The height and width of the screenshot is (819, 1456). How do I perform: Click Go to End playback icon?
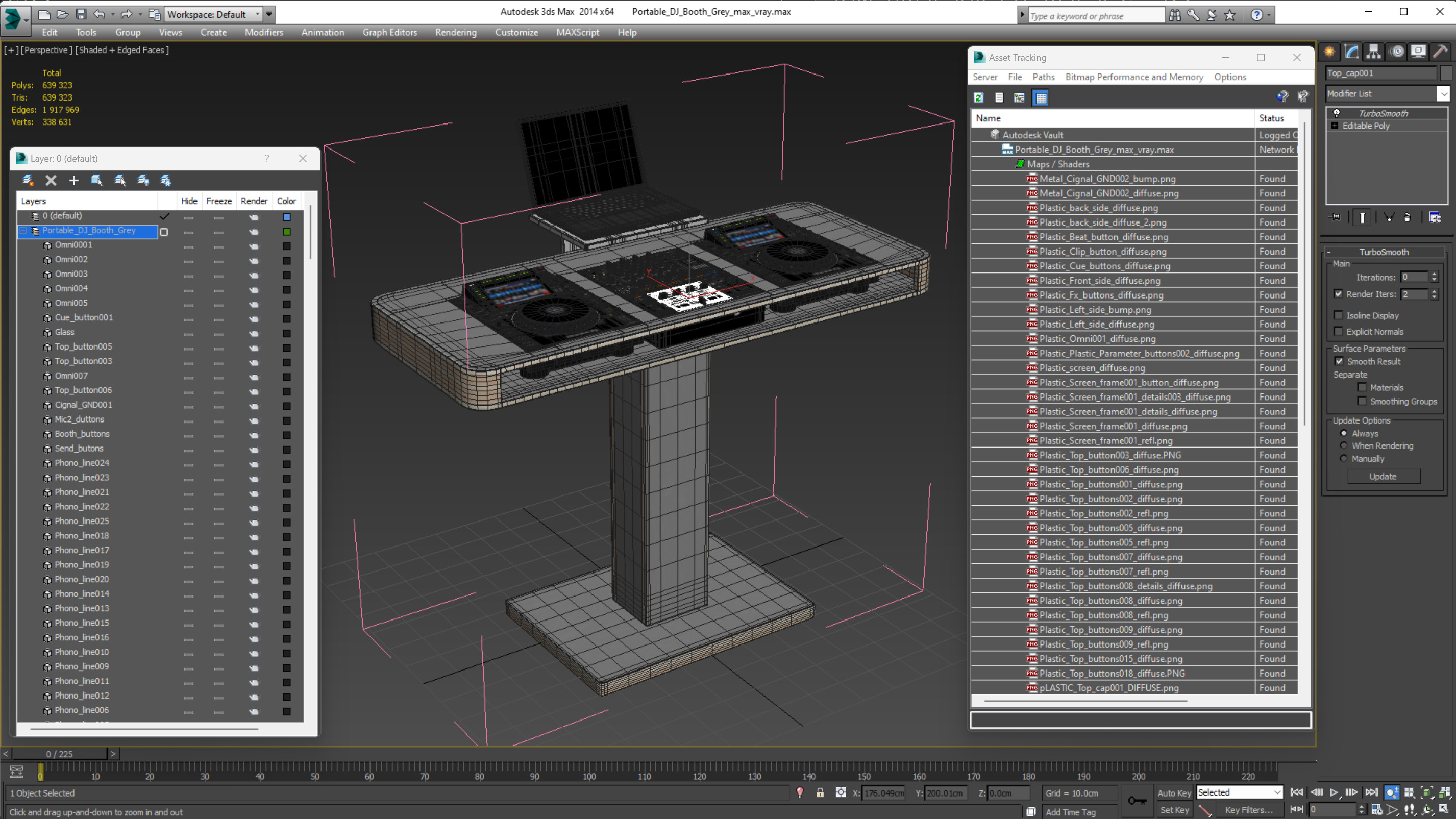pyautogui.click(x=1371, y=792)
